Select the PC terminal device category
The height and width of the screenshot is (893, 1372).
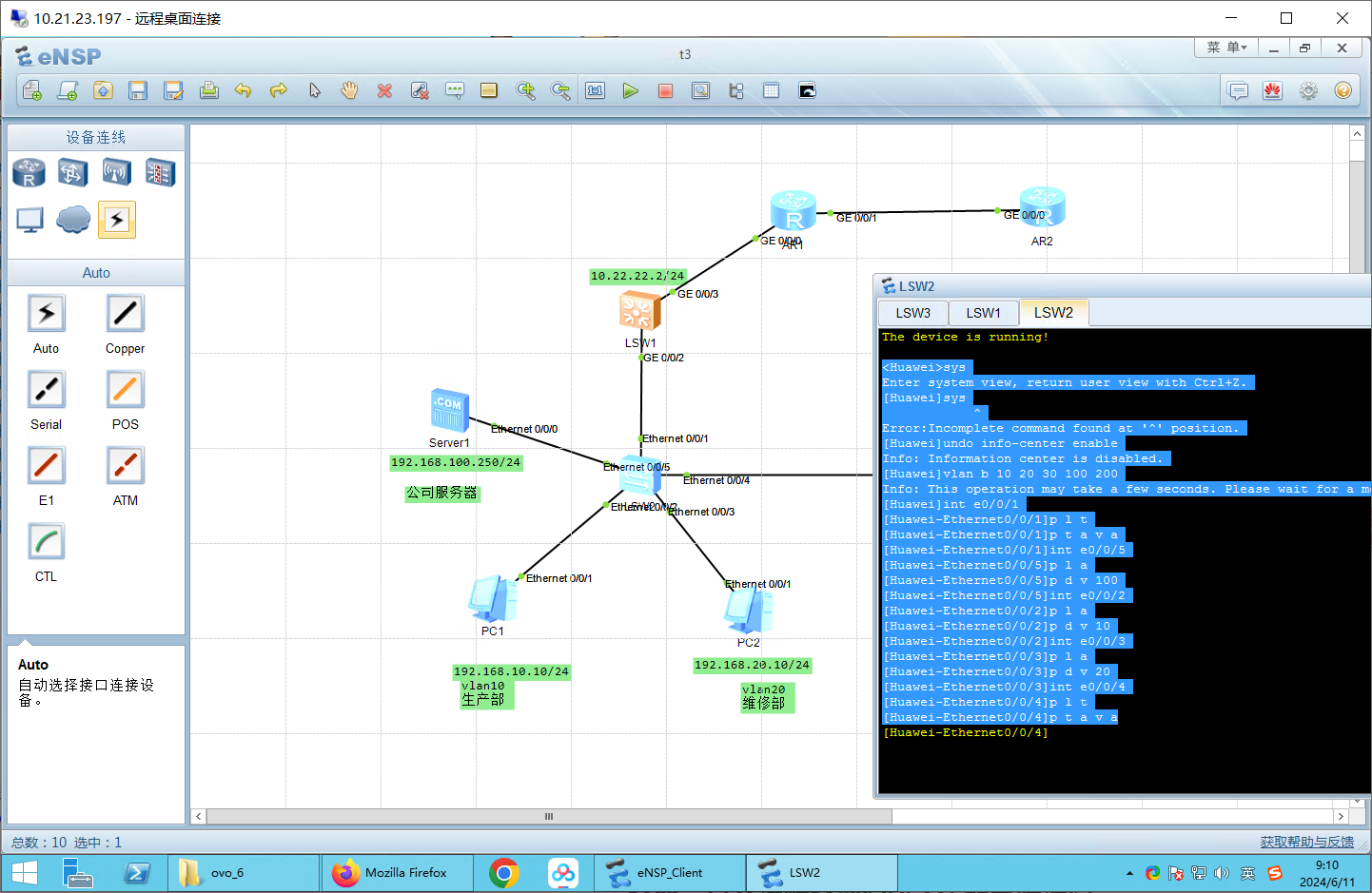29,220
